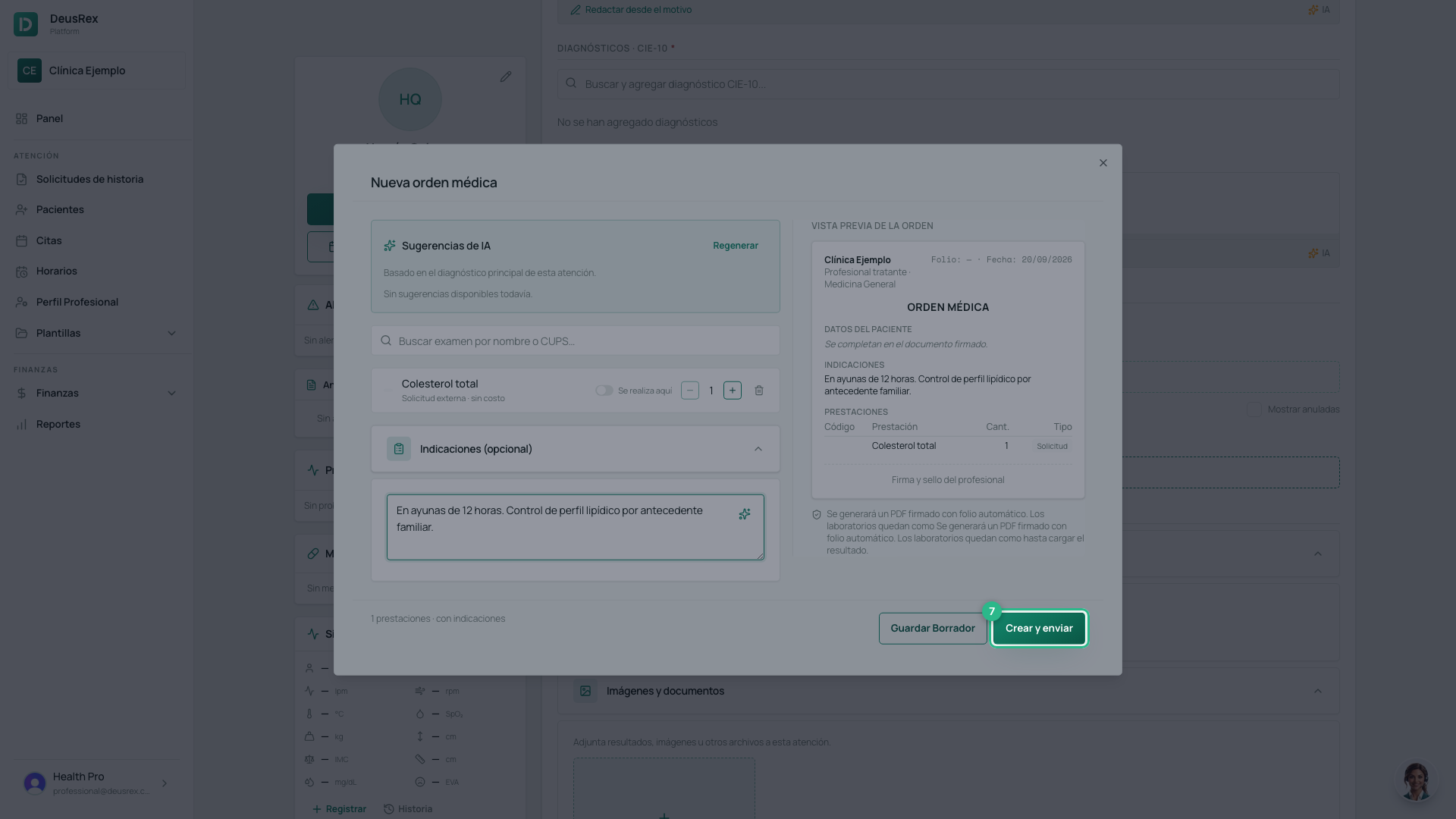Click the Guardar Borrador button

click(933, 629)
